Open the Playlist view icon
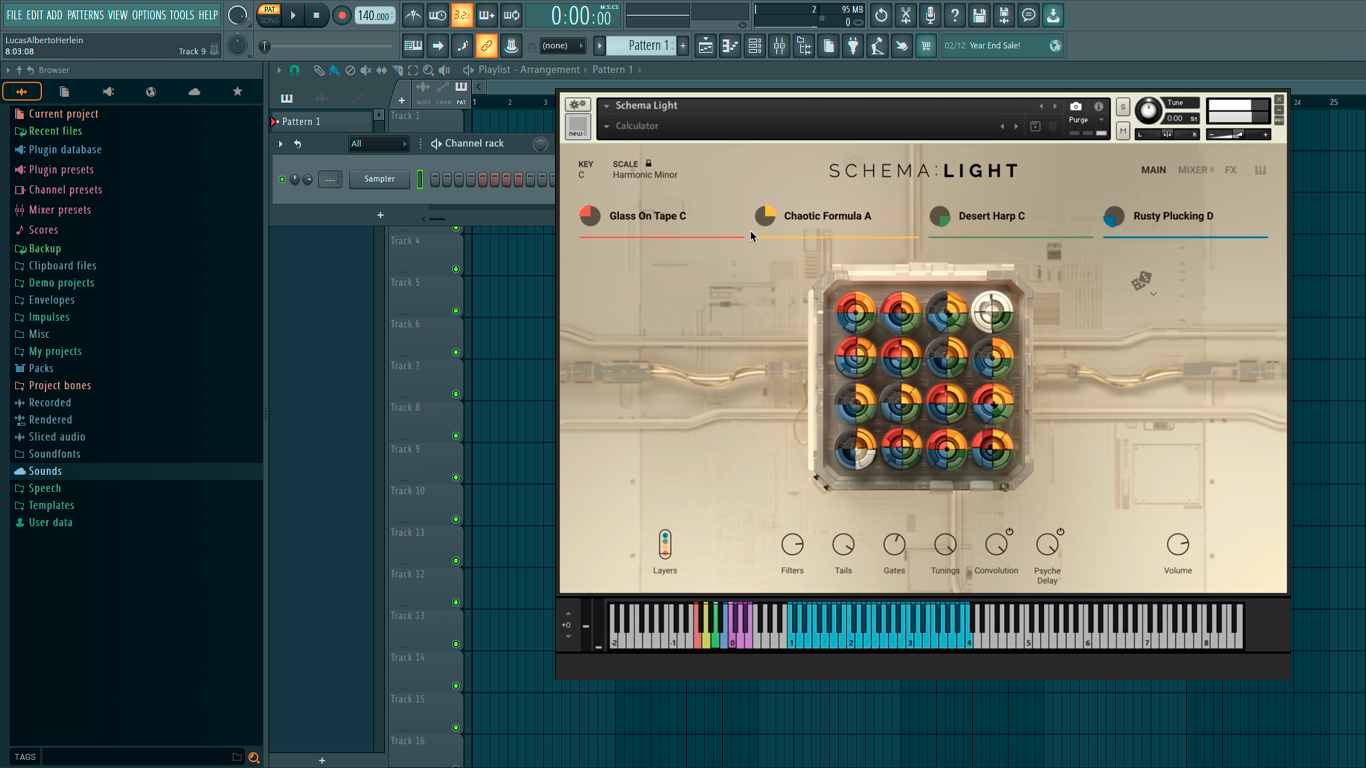 point(706,45)
